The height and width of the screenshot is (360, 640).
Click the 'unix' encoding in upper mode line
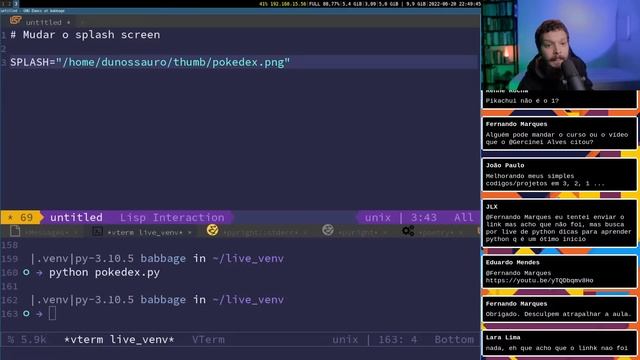[x=378, y=217]
